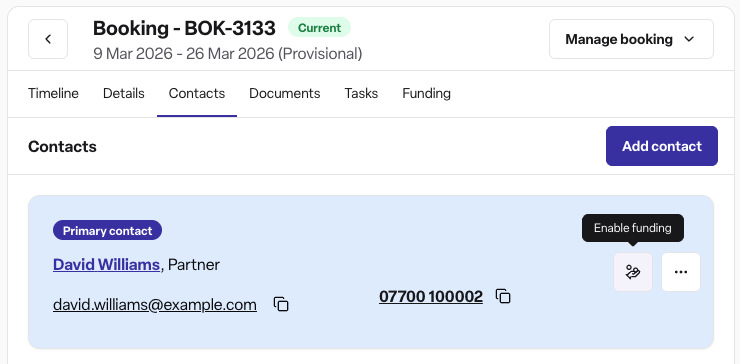Click the date range 9 Mar 2026 - 26 Mar 2026
Viewport: 740px width, 364px height.
tap(184, 54)
